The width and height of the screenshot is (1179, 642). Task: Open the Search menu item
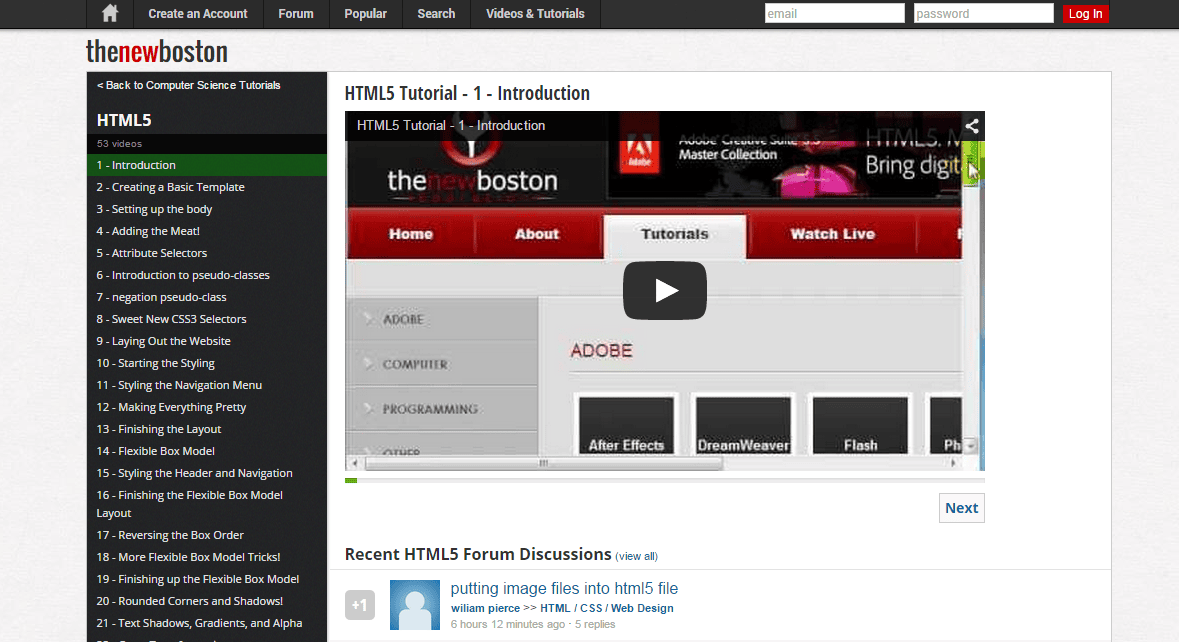pyautogui.click(x=436, y=14)
